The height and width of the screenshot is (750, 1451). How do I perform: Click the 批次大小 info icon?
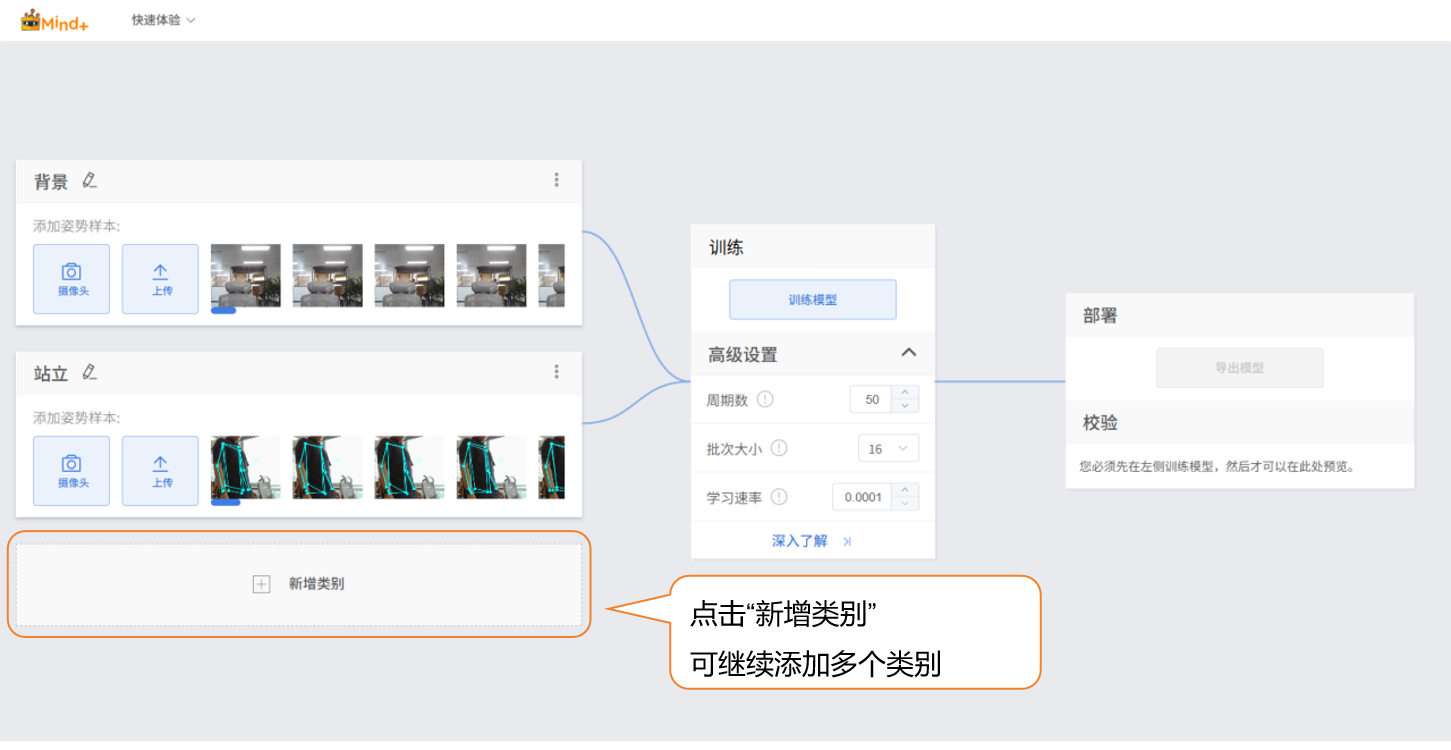(x=779, y=448)
